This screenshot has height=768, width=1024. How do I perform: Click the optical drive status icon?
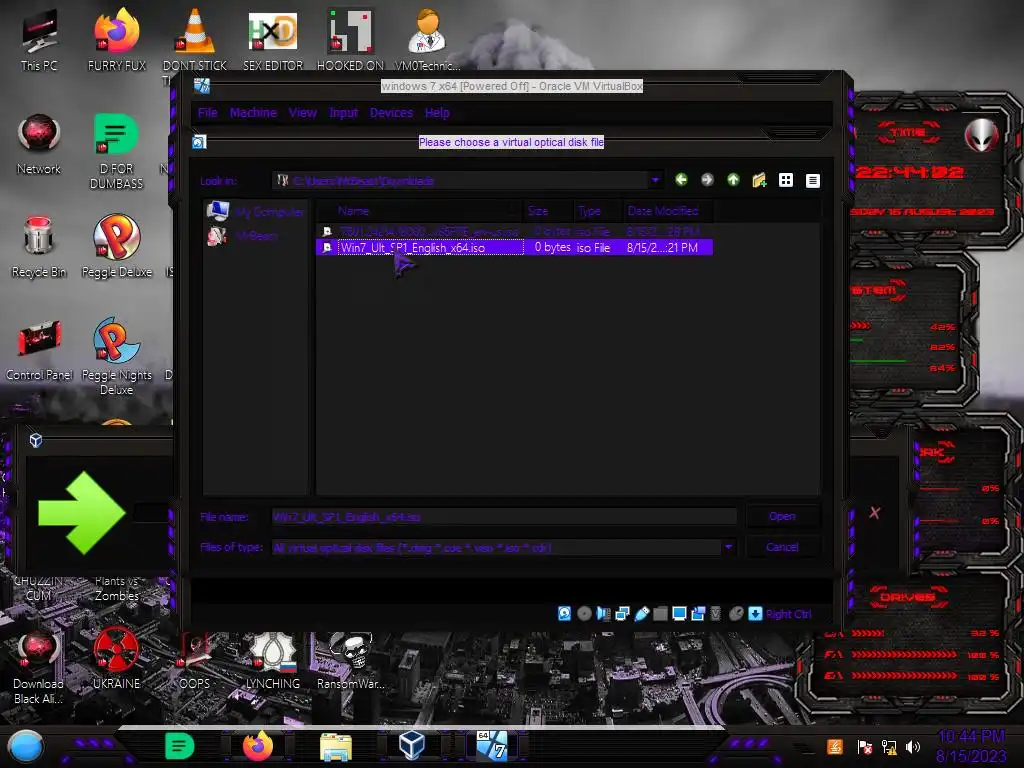(584, 613)
